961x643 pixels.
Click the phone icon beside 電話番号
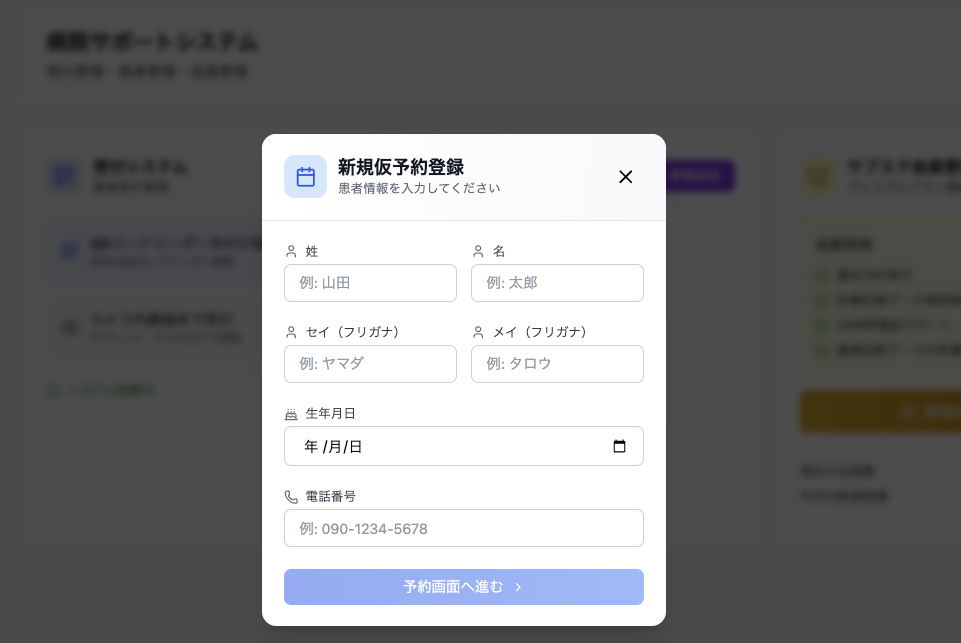(291, 496)
